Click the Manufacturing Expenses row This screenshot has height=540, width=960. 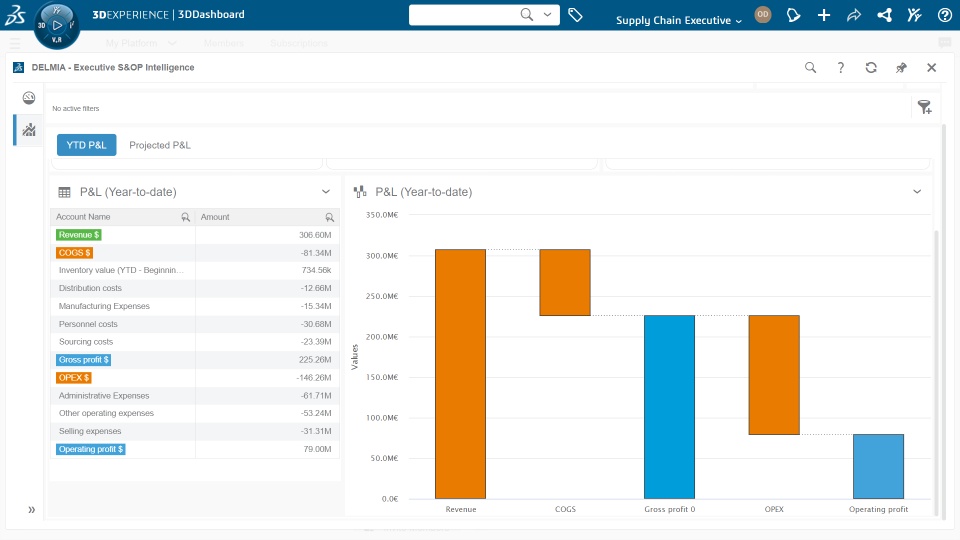(194, 306)
